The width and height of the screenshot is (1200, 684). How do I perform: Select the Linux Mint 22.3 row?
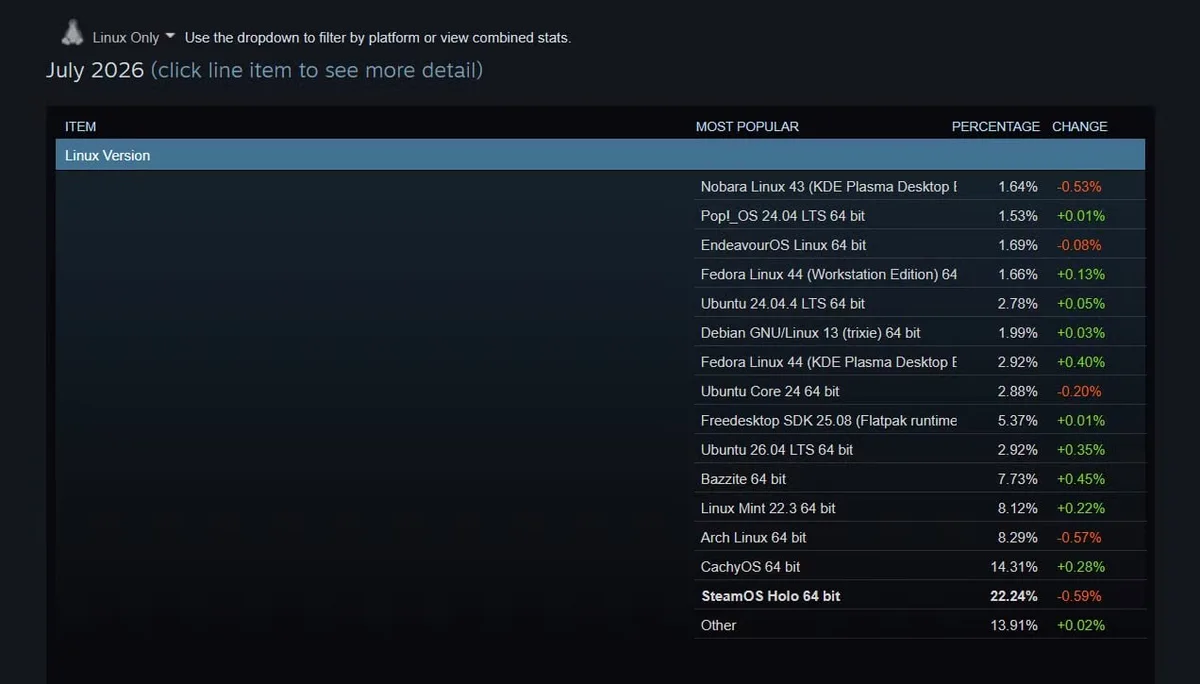920,508
